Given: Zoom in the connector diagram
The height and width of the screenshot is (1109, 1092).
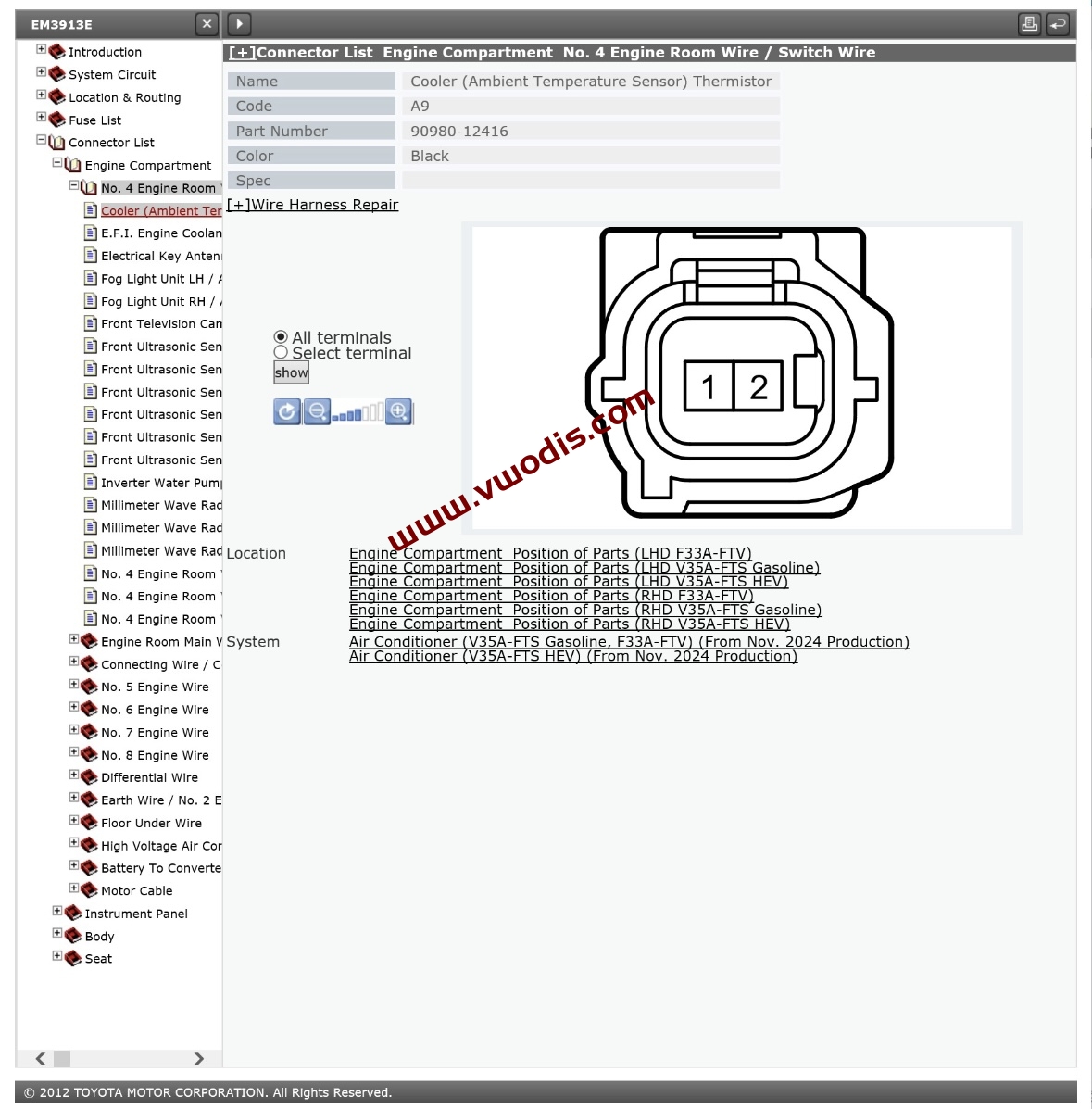Looking at the screenshot, I should coord(398,412).
